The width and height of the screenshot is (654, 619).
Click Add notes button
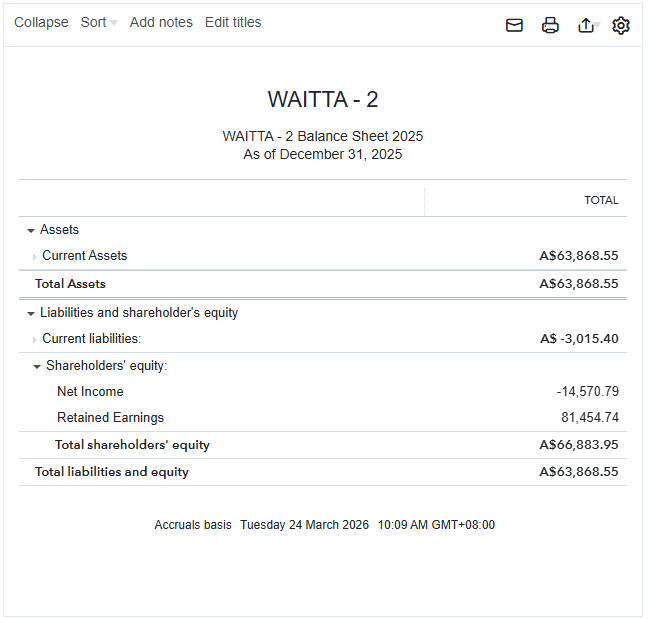coord(161,22)
